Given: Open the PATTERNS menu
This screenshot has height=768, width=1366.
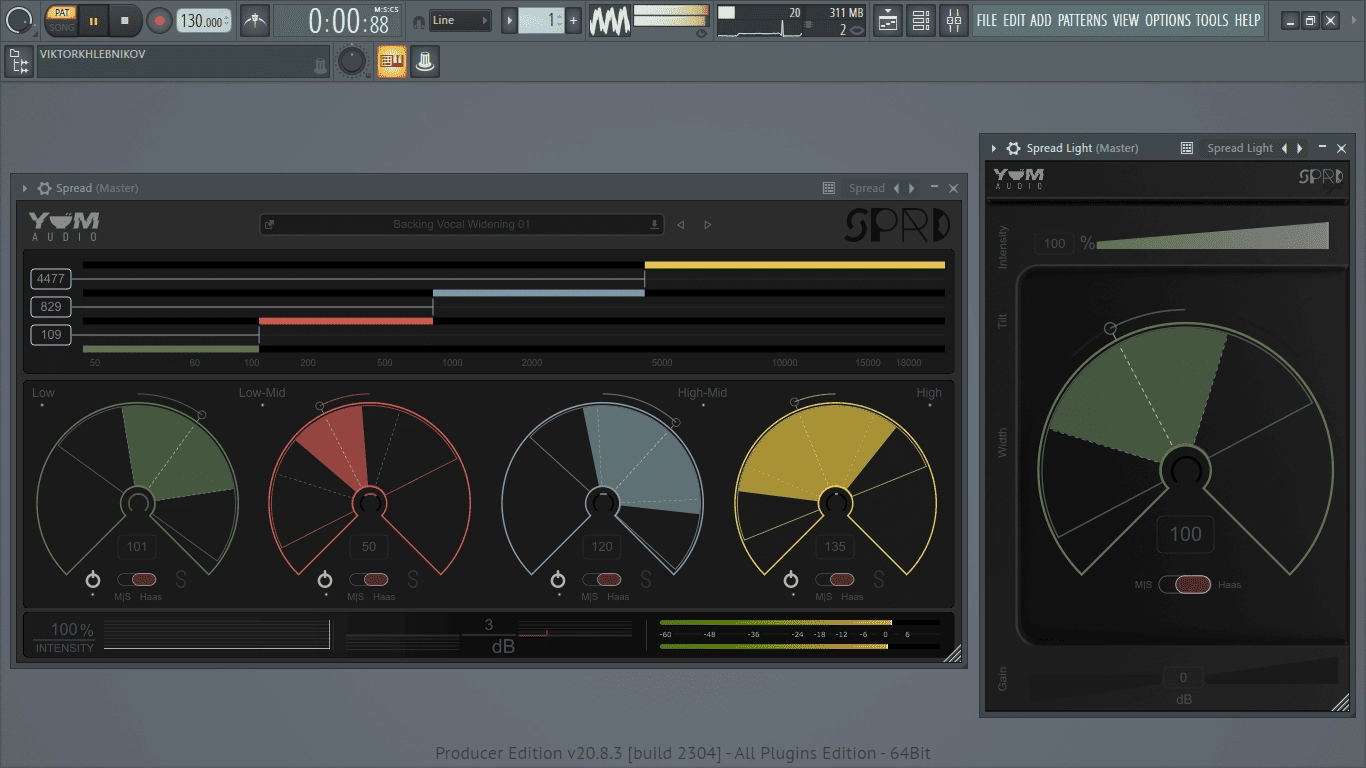Looking at the screenshot, I should click(x=1082, y=20).
